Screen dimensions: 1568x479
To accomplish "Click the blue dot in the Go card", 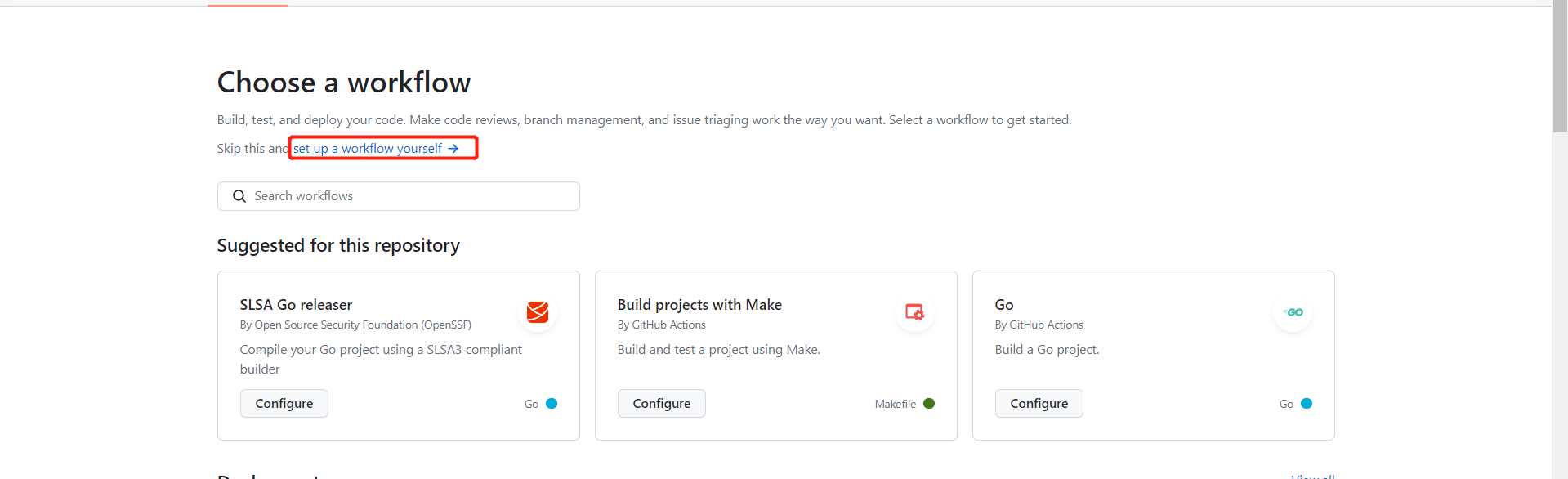I will pyautogui.click(x=1307, y=404).
